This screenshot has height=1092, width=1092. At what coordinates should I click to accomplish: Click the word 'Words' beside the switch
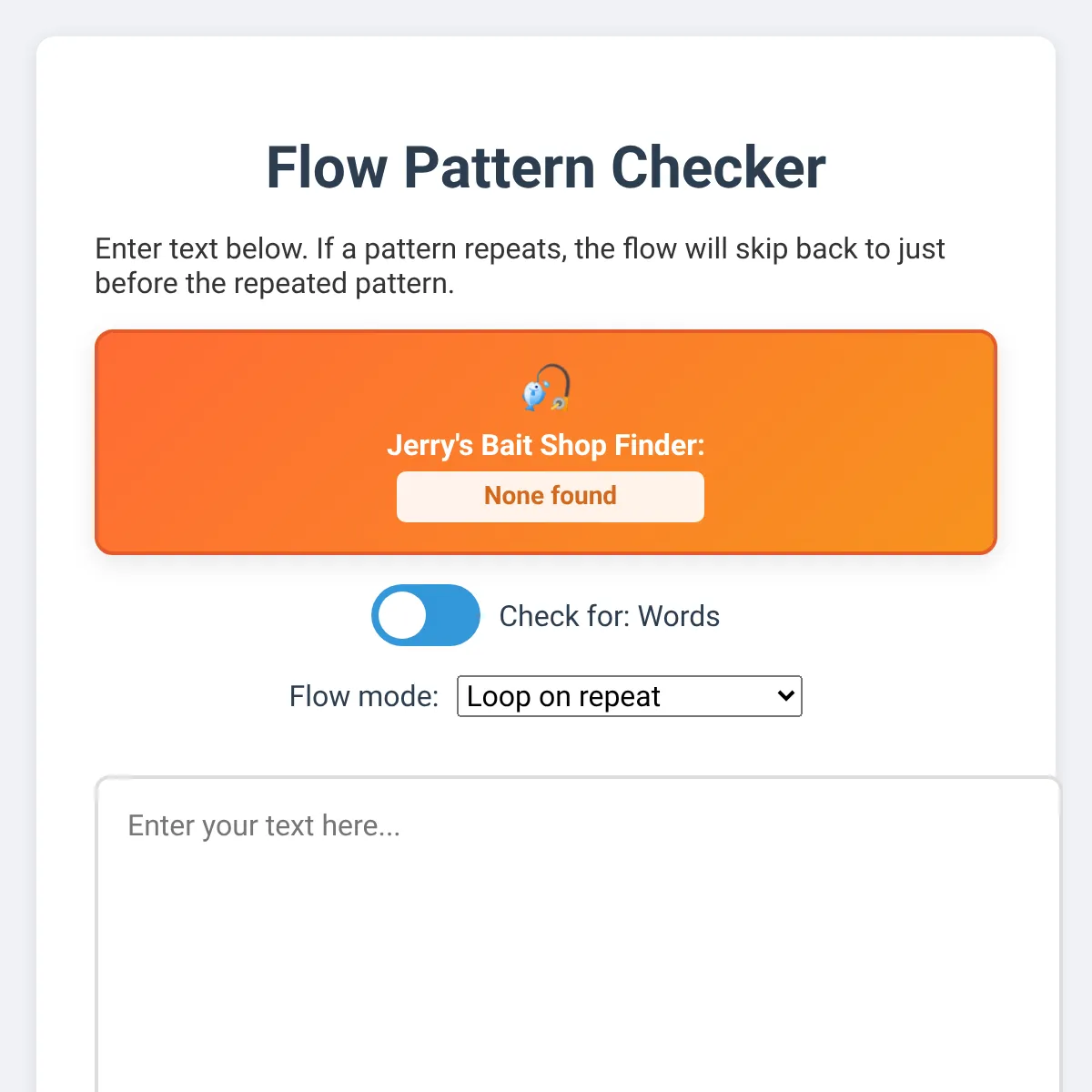point(679,616)
